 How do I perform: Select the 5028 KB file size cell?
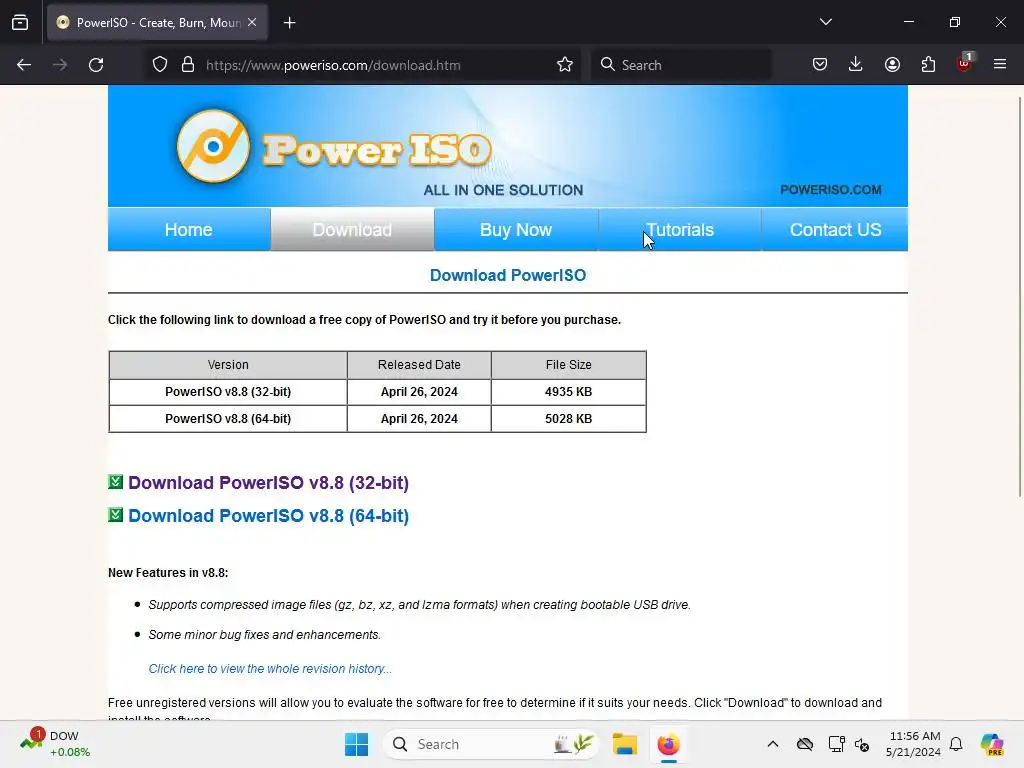[569, 419]
